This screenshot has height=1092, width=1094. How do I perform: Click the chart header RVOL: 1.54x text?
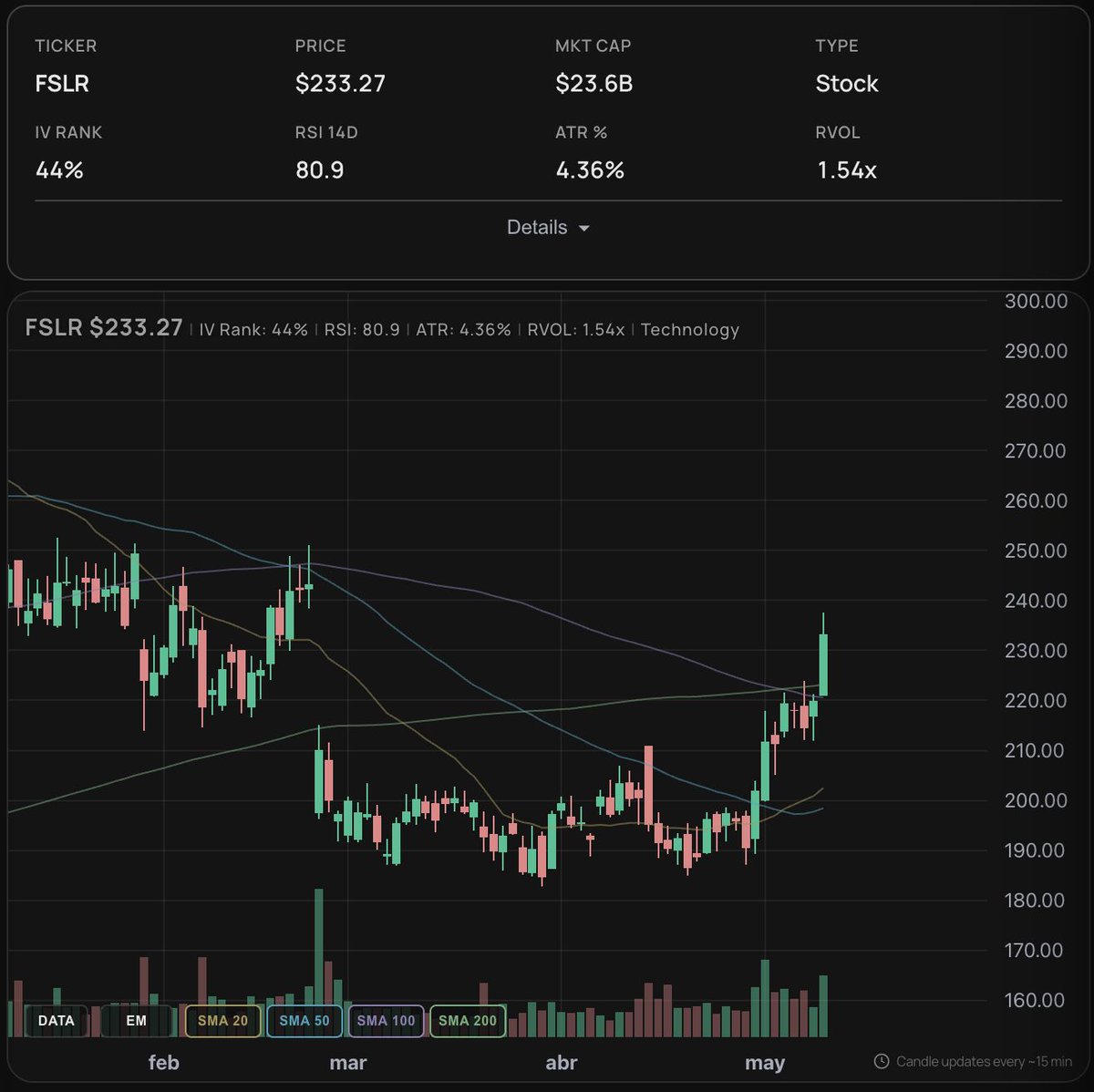pyautogui.click(x=576, y=330)
